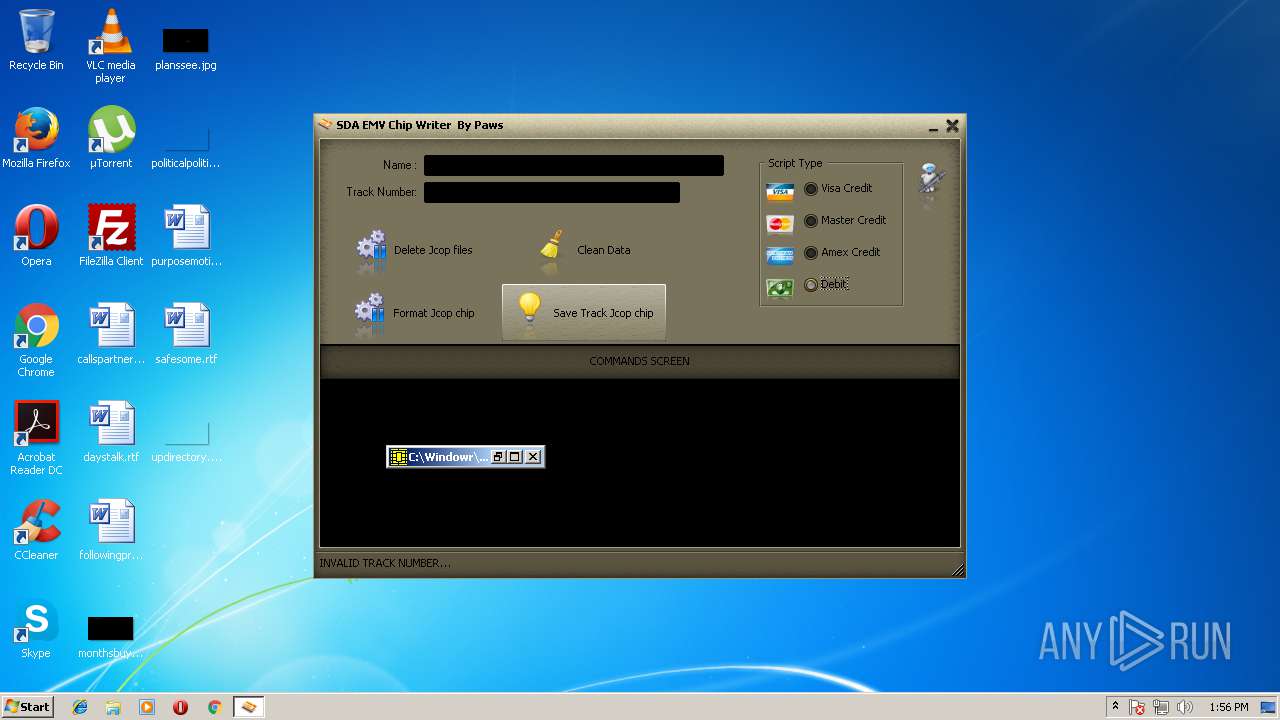
Task: Select the Master Credit radio button
Action: pyautogui.click(x=811, y=220)
